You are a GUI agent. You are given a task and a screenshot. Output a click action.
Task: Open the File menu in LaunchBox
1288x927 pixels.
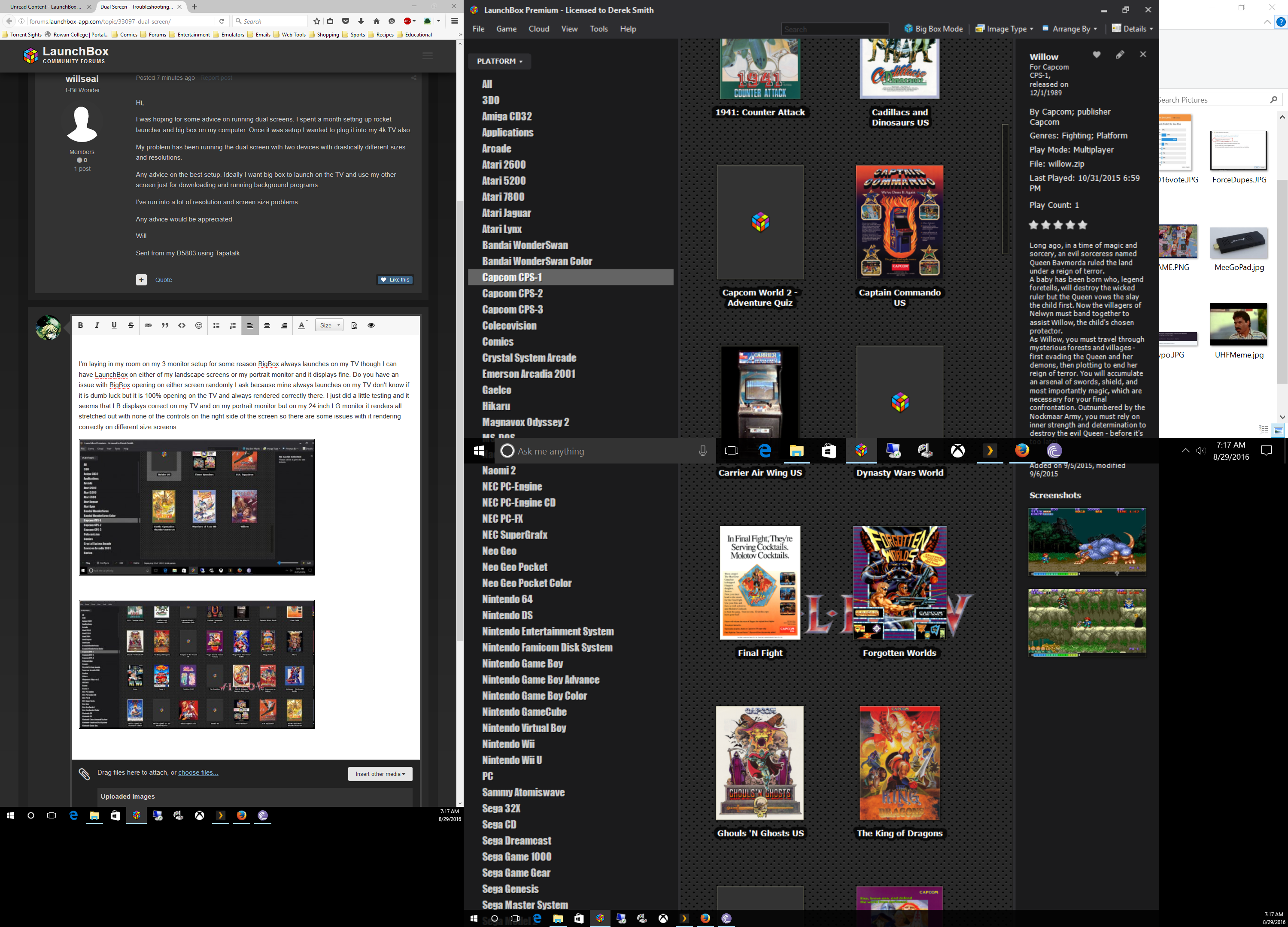coord(478,29)
